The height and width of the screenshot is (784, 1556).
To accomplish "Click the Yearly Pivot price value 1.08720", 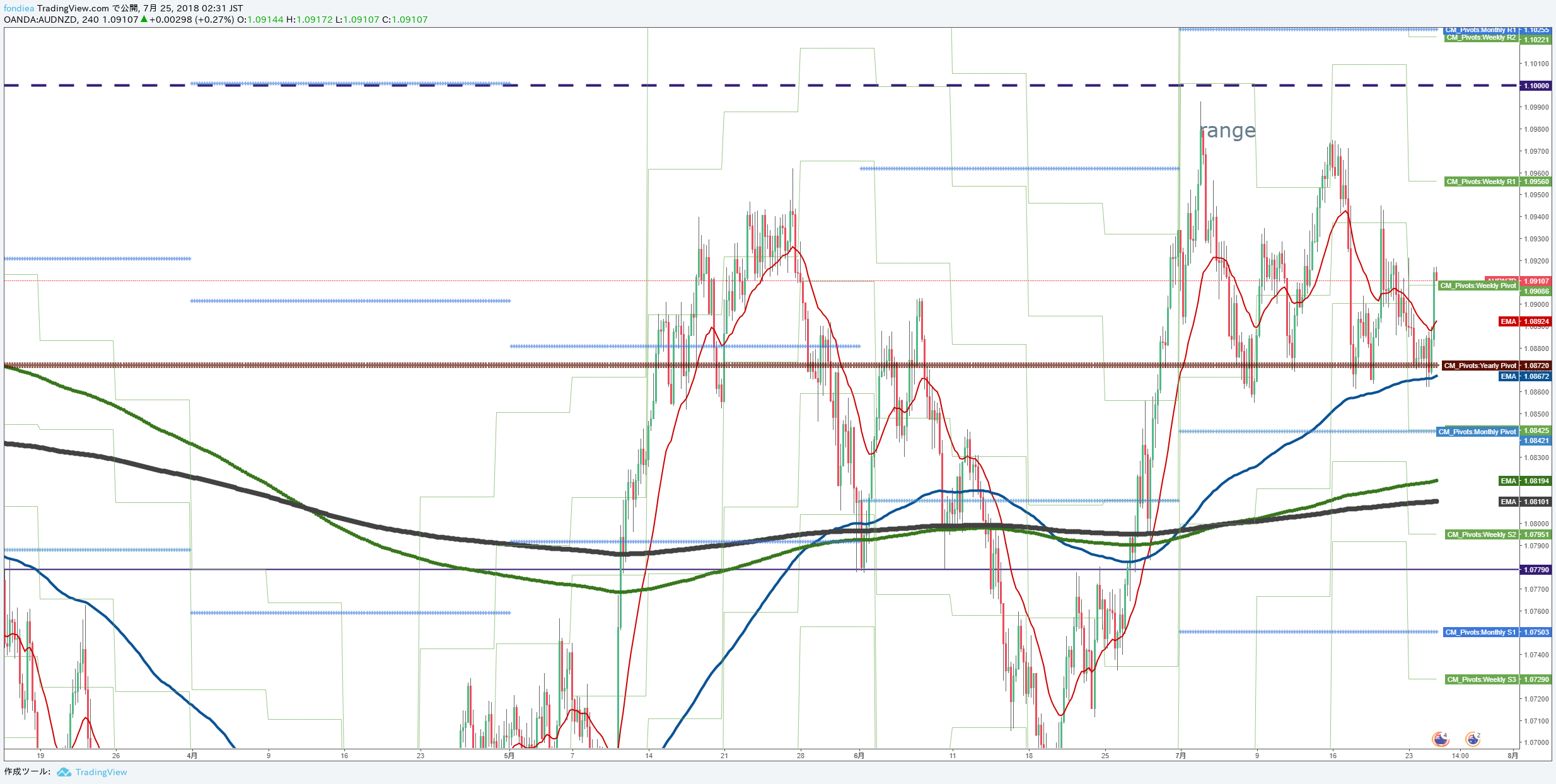I will [x=1536, y=366].
